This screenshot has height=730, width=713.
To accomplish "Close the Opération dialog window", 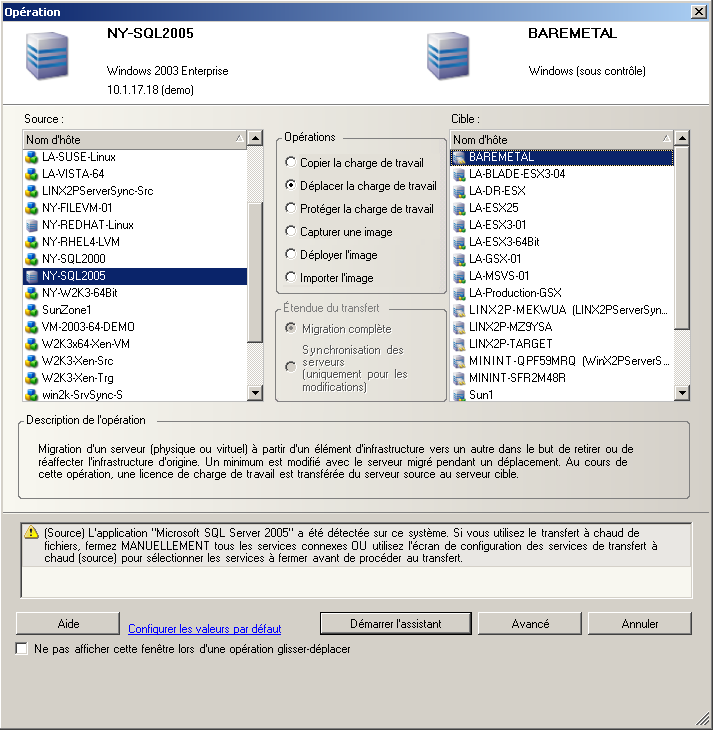I will [699, 12].
